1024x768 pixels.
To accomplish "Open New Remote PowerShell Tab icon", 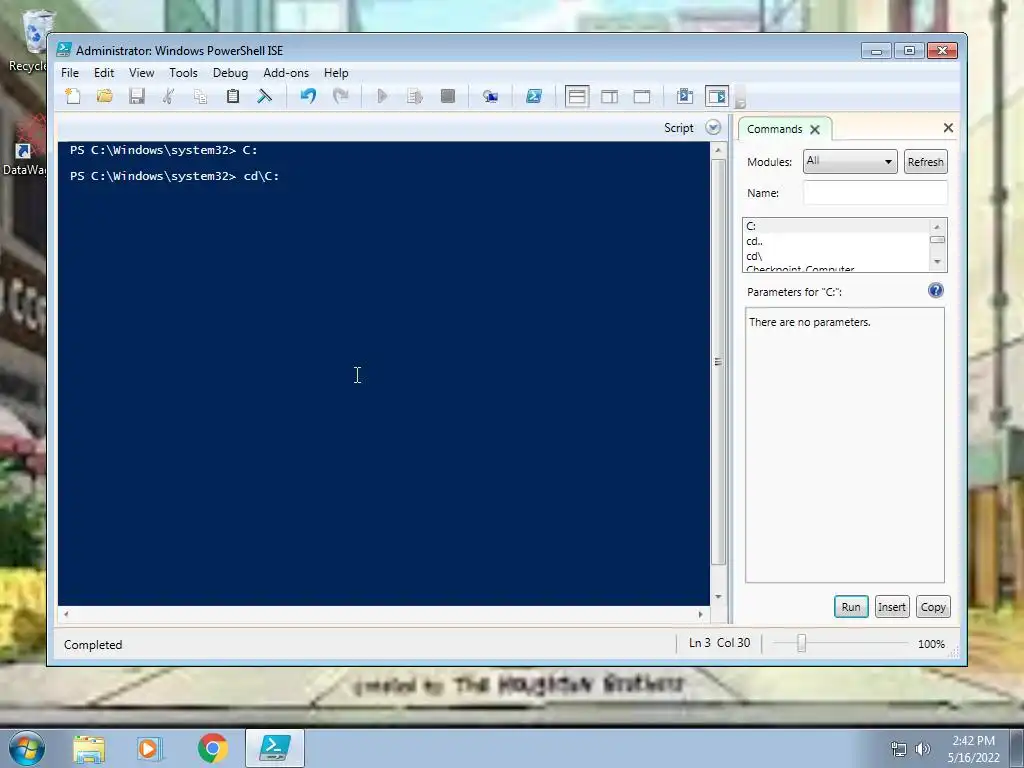I will [x=490, y=97].
